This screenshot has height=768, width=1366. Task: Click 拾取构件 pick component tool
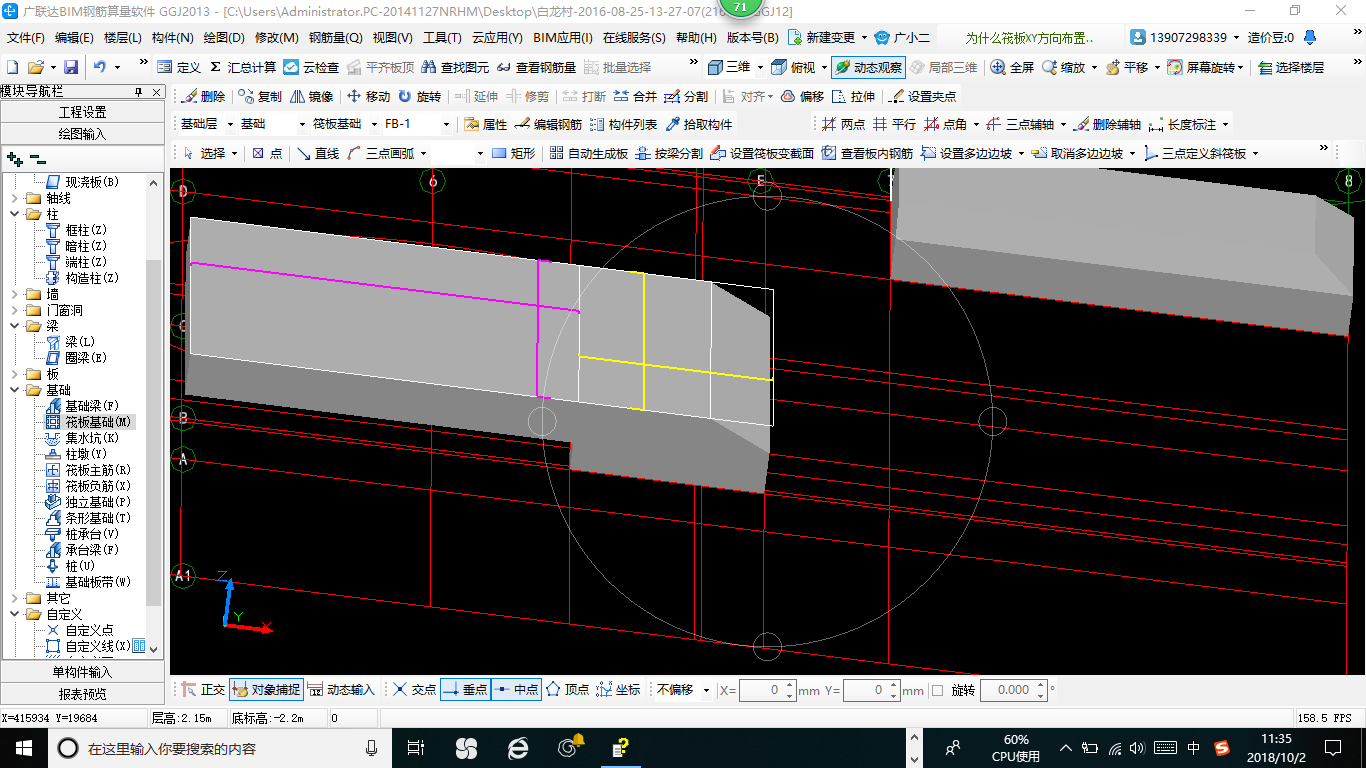coord(699,125)
